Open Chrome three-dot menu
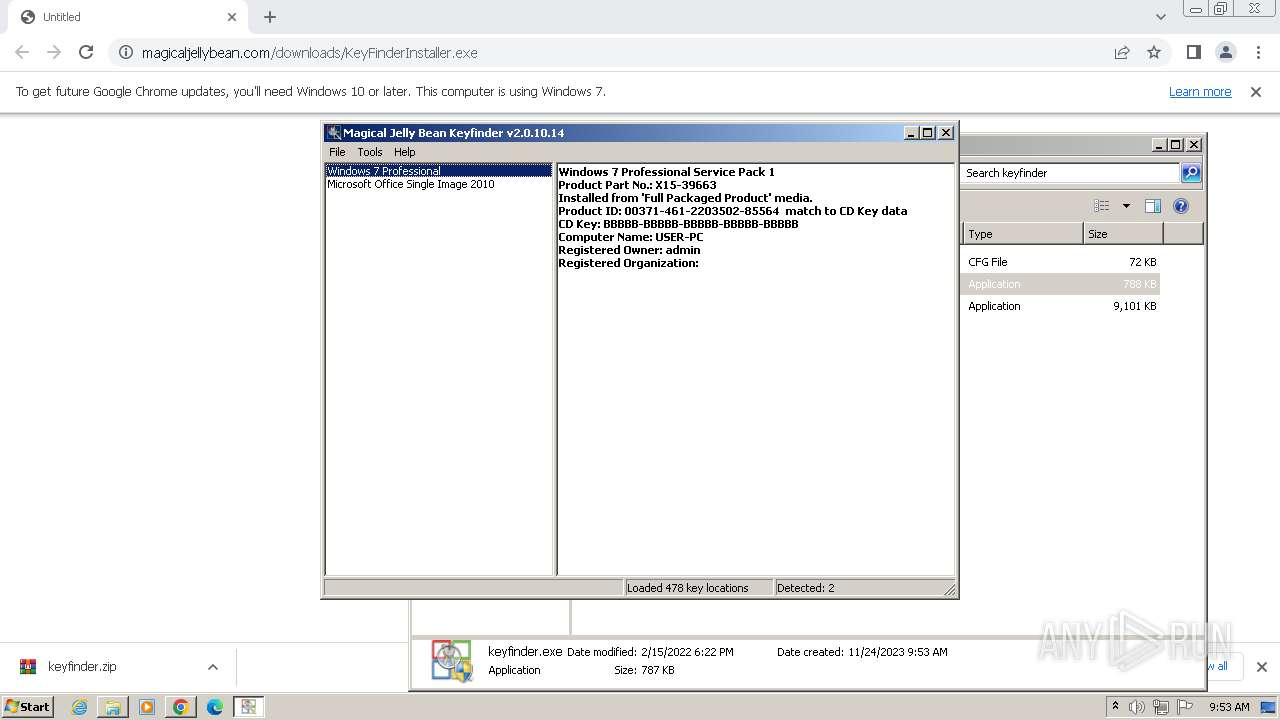The image size is (1280, 720). click(x=1258, y=52)
